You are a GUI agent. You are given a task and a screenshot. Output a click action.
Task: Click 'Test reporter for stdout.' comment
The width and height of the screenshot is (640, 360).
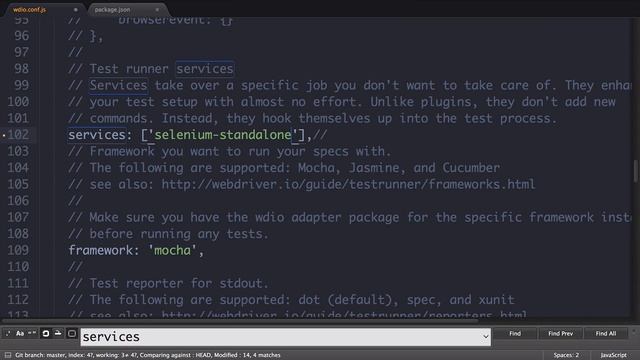coord(179,283)
